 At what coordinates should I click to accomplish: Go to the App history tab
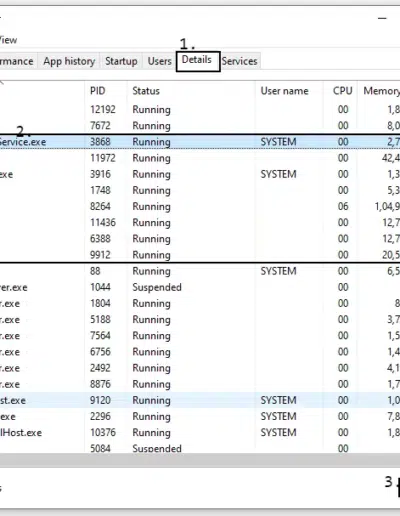click(x=69, y=61)
